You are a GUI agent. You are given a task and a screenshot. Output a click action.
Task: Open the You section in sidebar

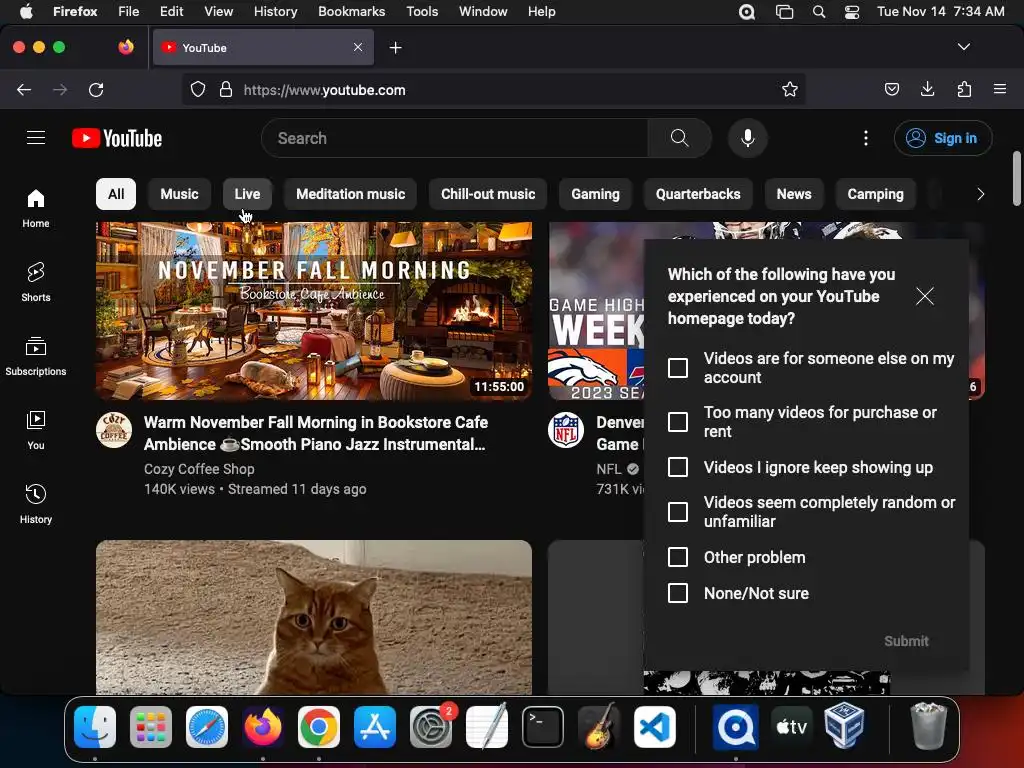click(36, 430)
